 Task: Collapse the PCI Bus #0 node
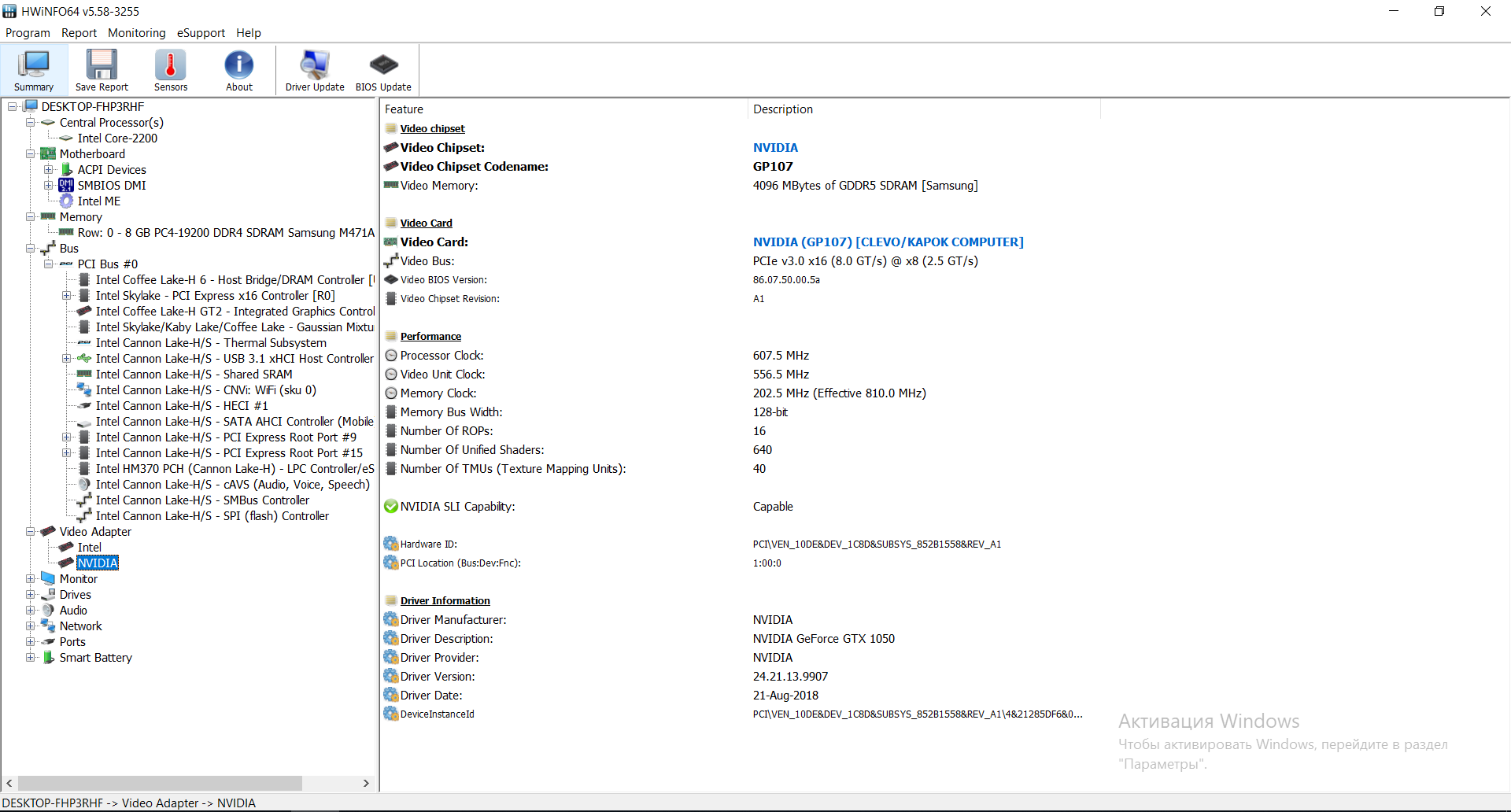[x=48, y=264]
